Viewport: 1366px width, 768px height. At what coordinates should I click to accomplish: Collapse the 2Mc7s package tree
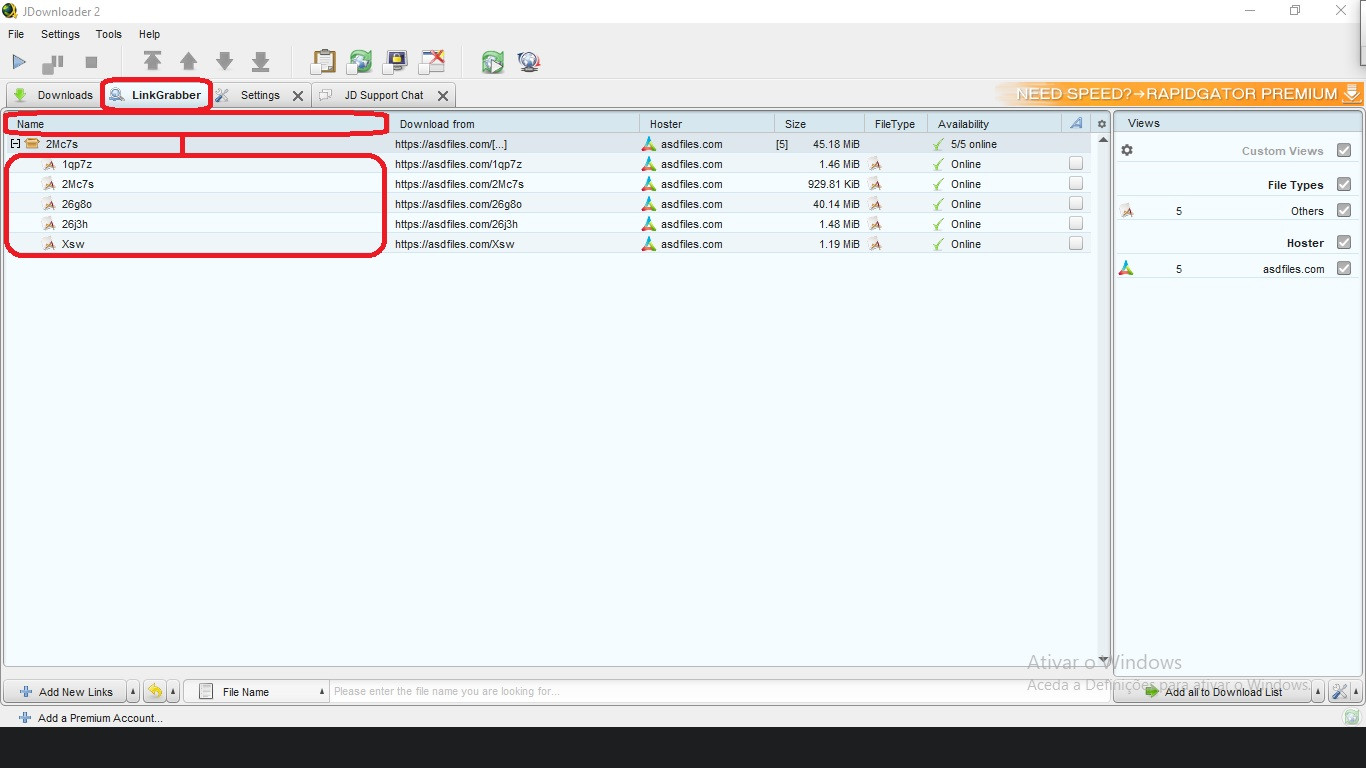coord(15,144)
